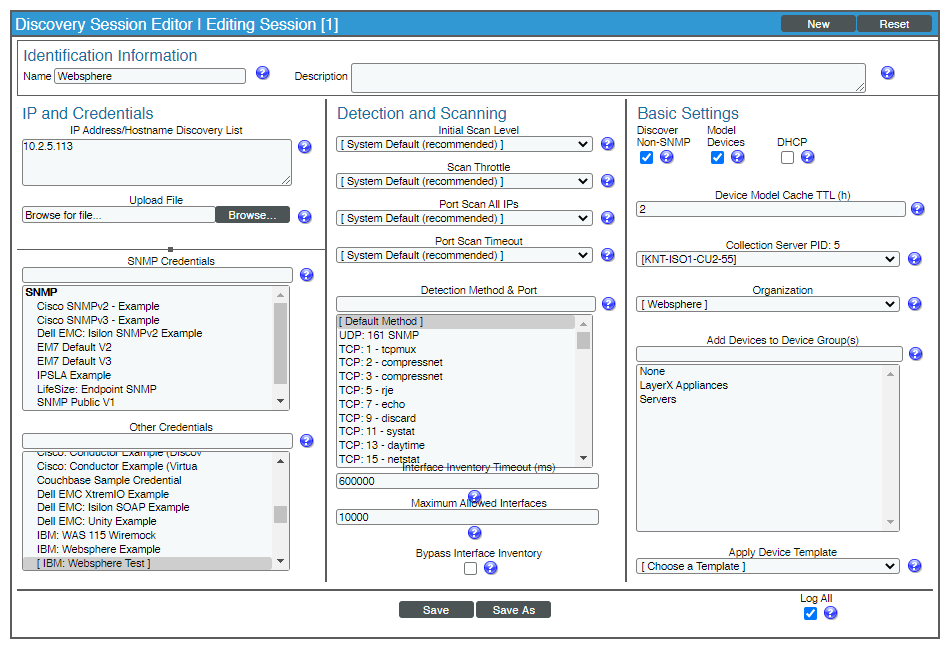Screen dimensions: 950x649
Task: Open the Collection Server PID dropdown
Action: click(x=767, y=258)
